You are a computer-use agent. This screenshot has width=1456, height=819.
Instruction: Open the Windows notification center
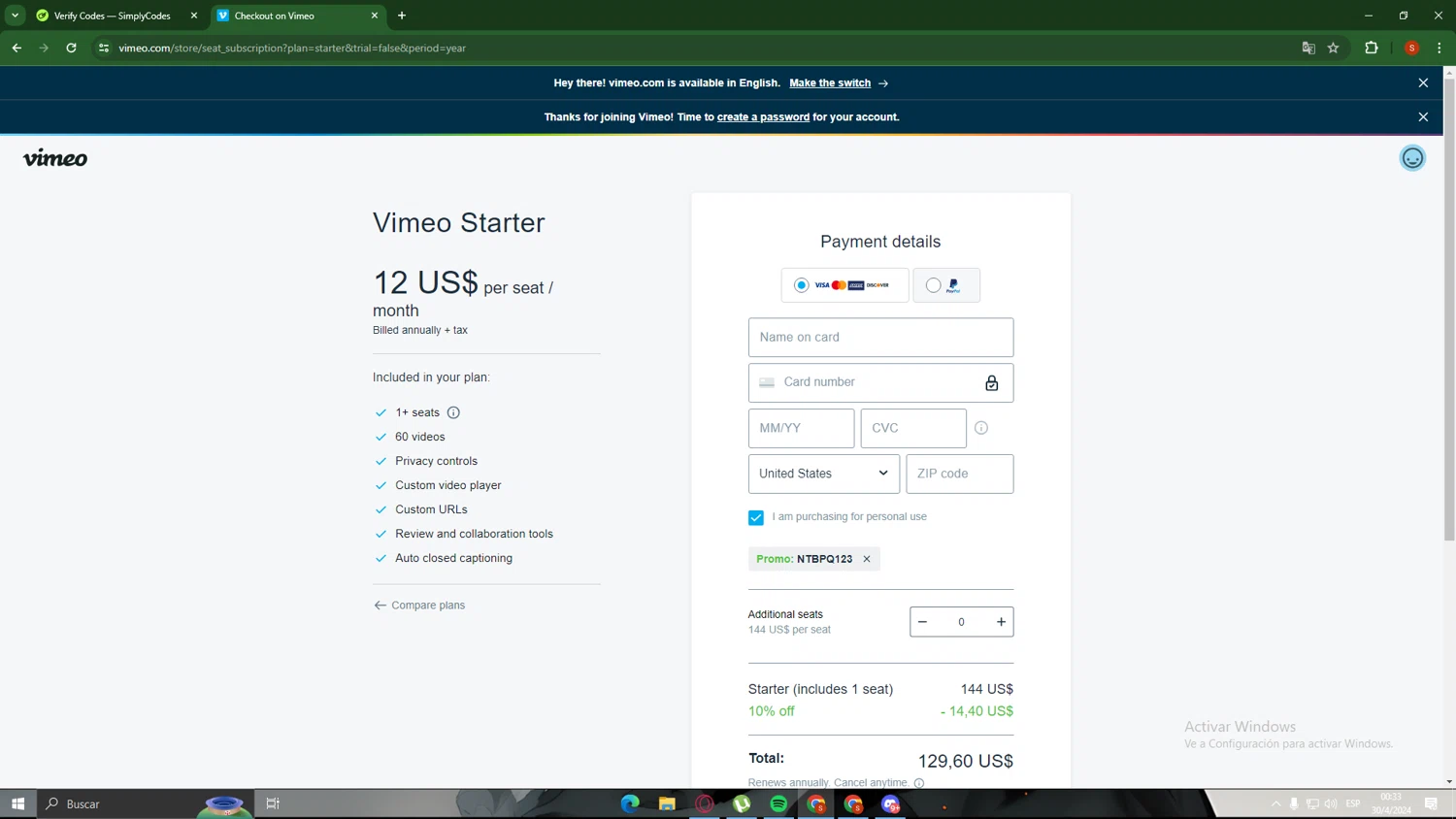[1431, 803]
